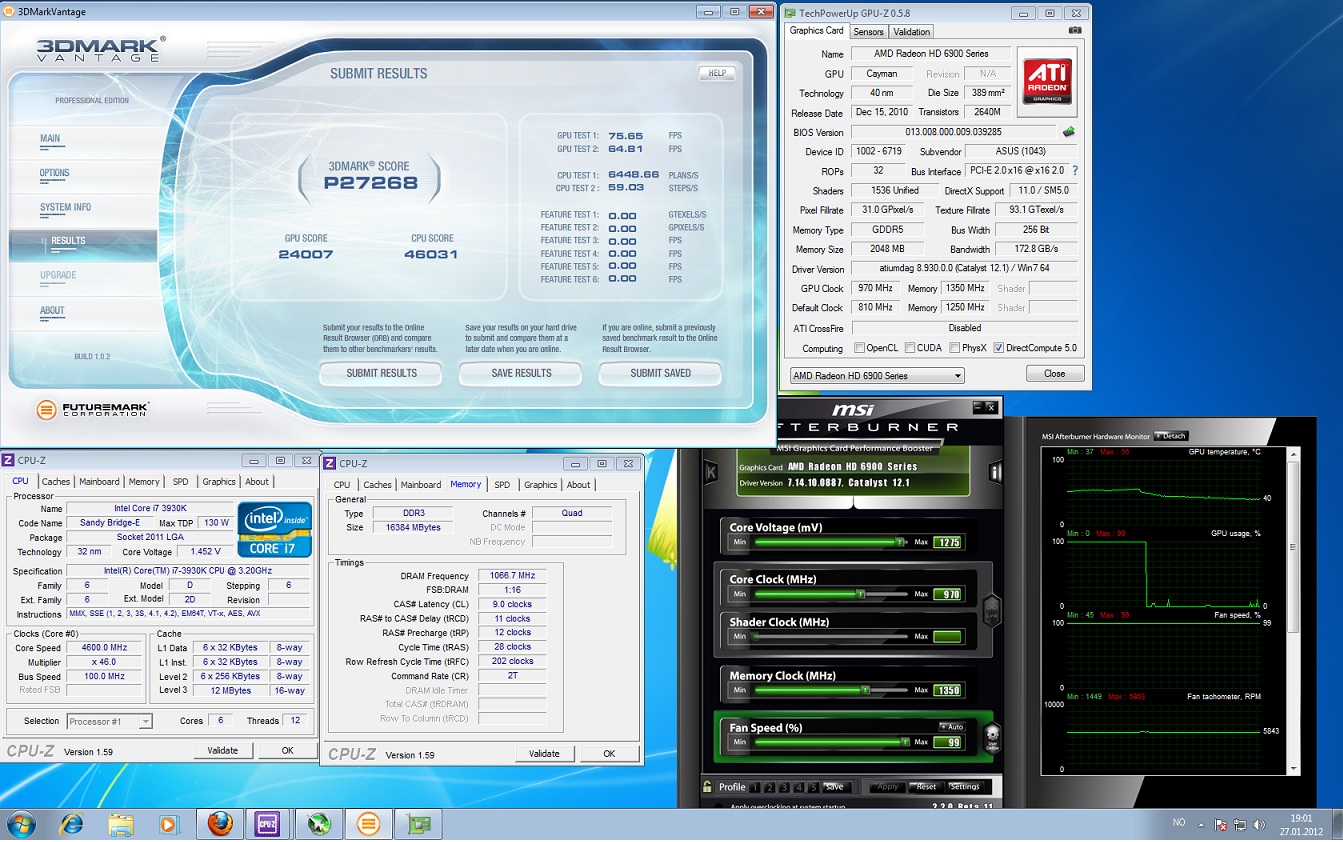
Task: Click the Afterburner Reset button
Action: point(925,787)
